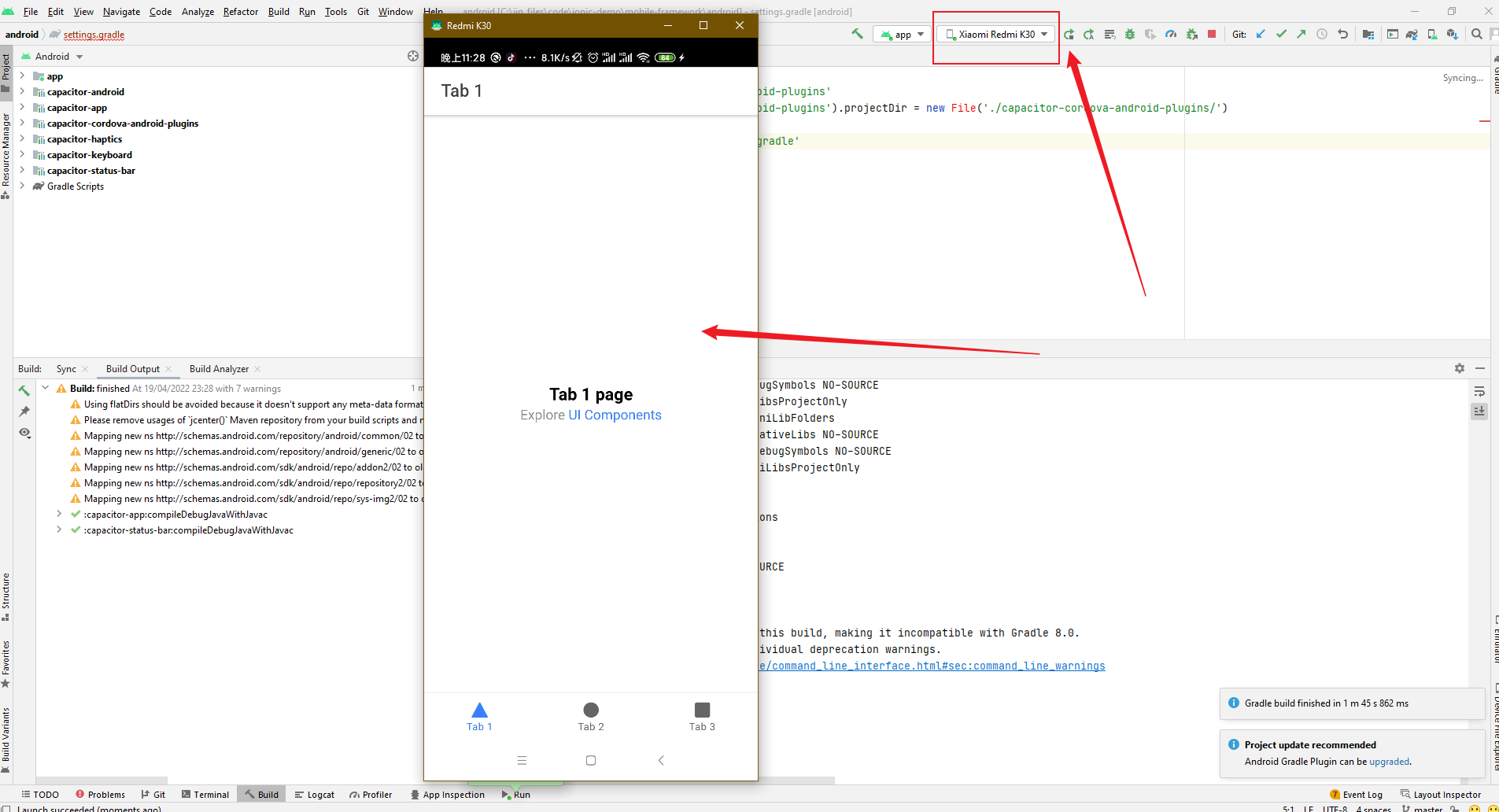The height and width of the screenshot is (812, 1499).
Task: Open the Git update project icon
Action: [1261, 34]
